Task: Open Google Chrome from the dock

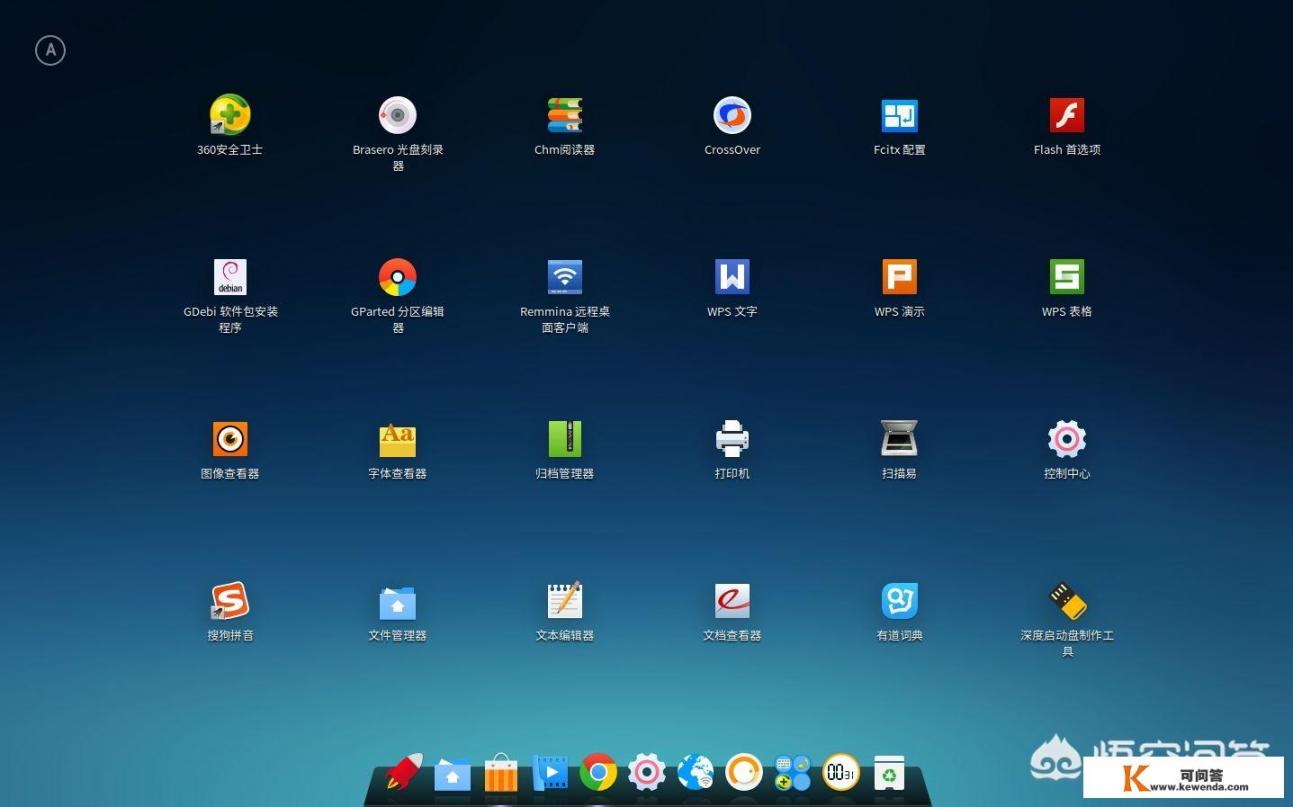Action: [598, 772]
